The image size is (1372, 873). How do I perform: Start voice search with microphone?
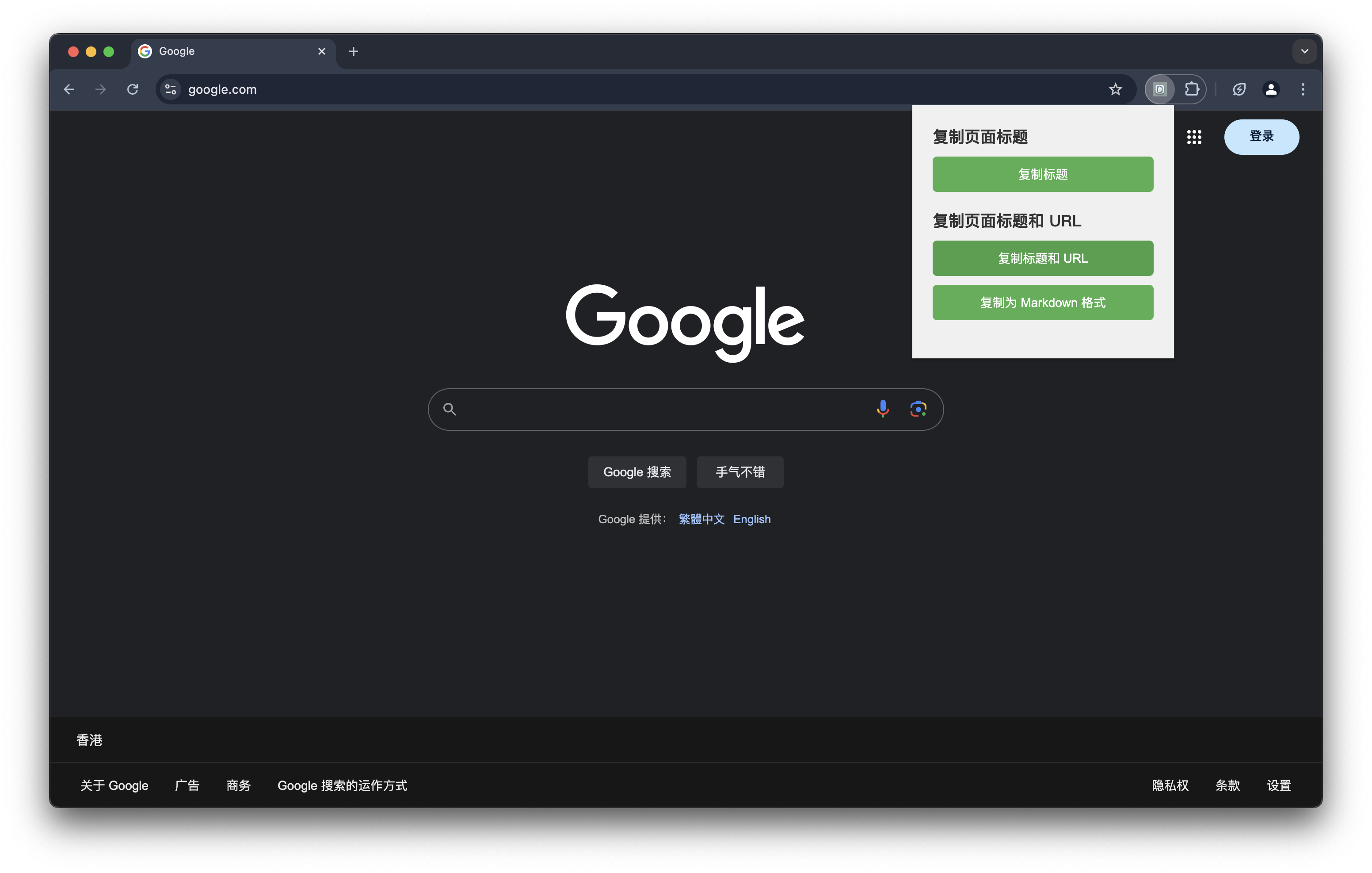(x=883, y=409)
